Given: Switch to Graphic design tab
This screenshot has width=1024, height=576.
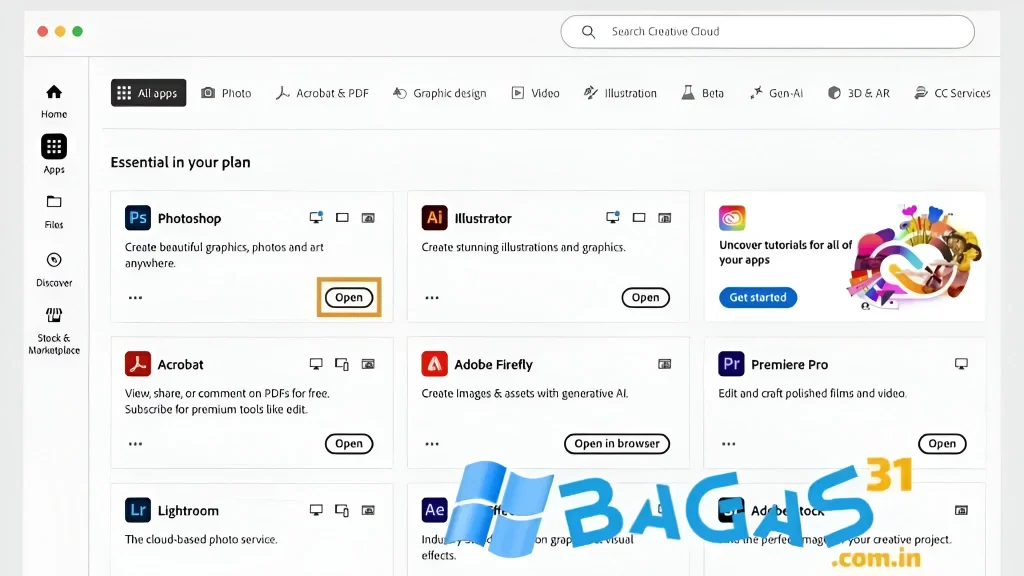Looking at the screenshot, I should tap(440, 93).
